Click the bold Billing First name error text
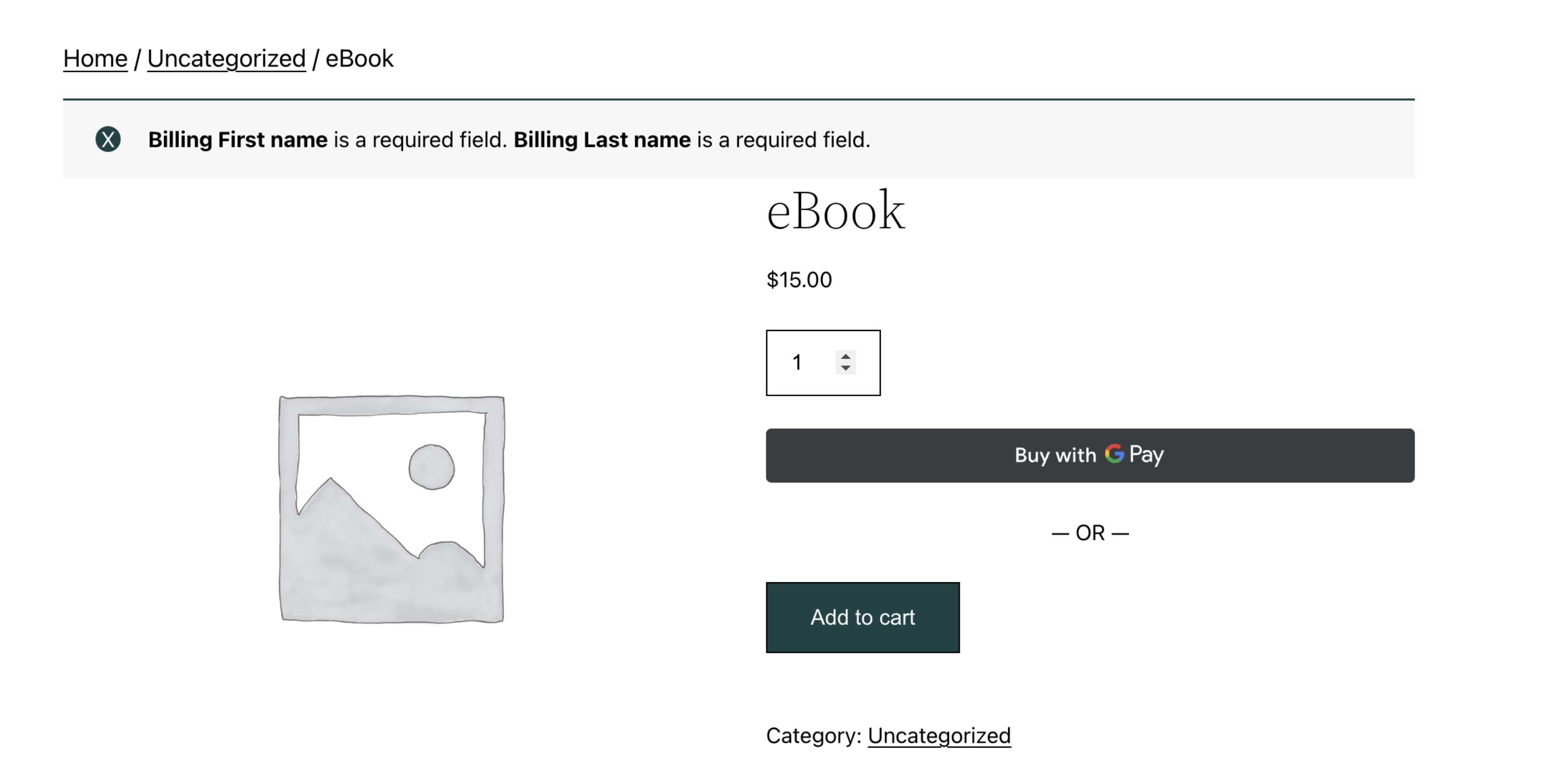This screenshot has height=775, width=1568. click(x=238, y=139)
